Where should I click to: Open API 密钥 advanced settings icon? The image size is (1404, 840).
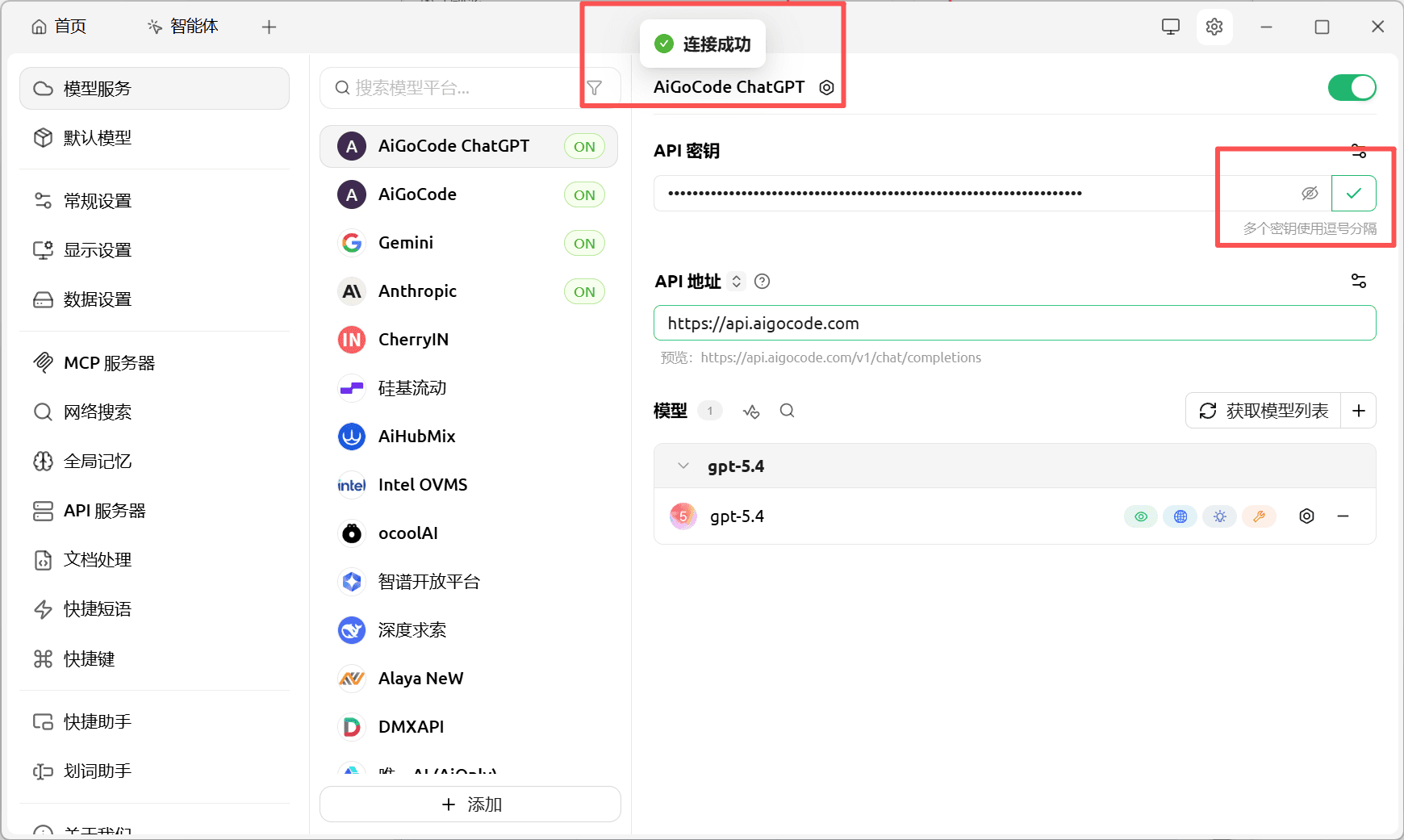[1359, 151]
